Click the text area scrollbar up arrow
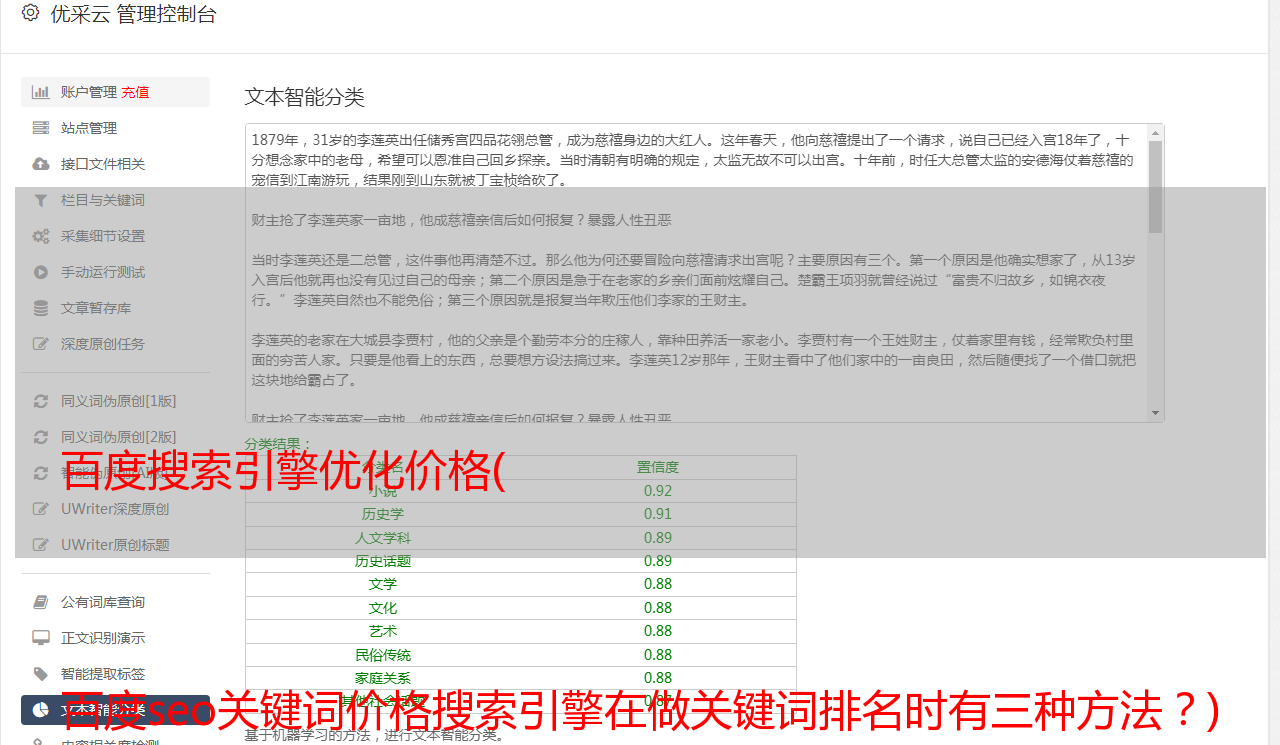 1156,133
